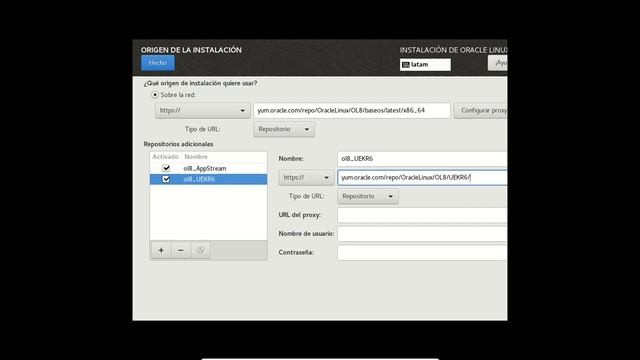The width and height of the screenshot is (640, 360).
Task: Edit the Nombre field containing ol8_UEKR6
Action: point(422,159)
